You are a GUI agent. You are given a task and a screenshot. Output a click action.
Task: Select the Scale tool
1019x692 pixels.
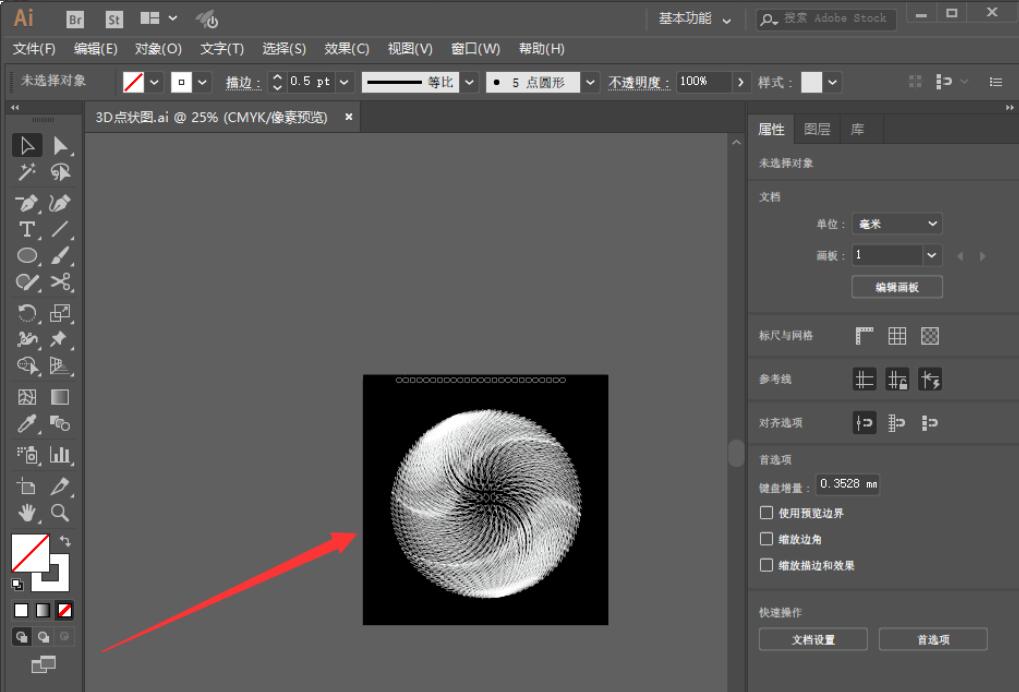click(x=60, y=313)
